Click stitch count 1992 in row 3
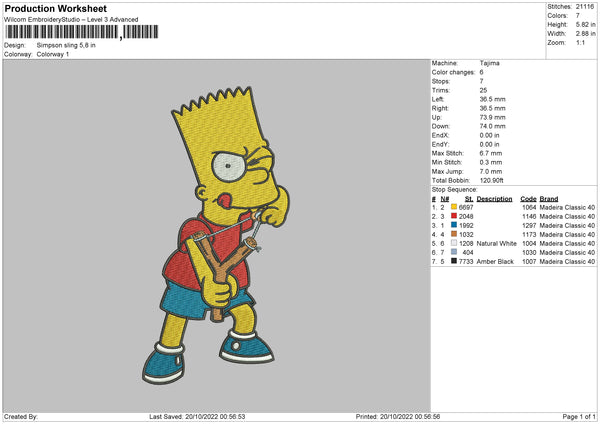600x424 pixels. tap(466, 225)
